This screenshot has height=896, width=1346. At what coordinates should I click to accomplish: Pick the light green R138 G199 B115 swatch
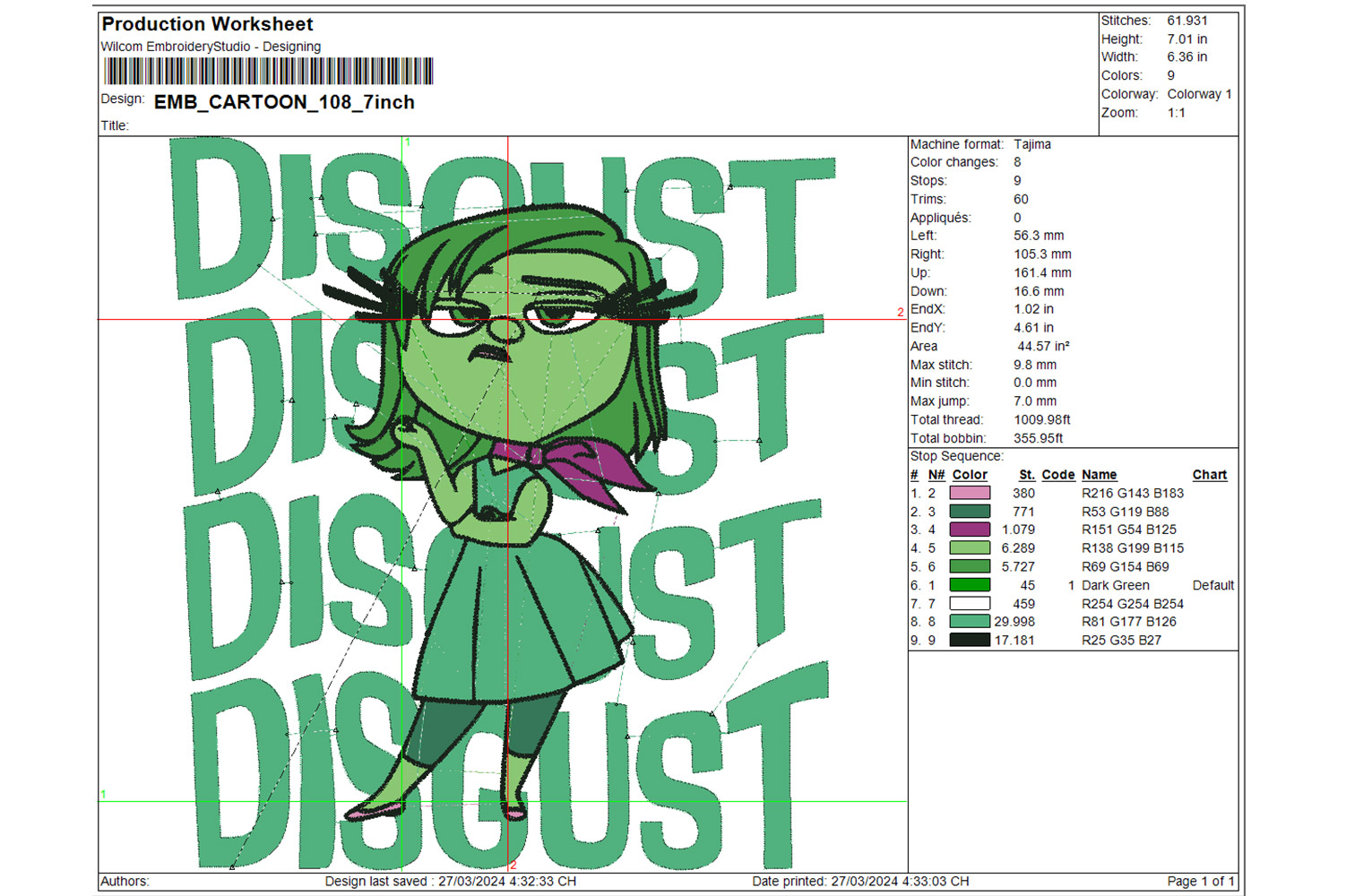pos(970,548)
